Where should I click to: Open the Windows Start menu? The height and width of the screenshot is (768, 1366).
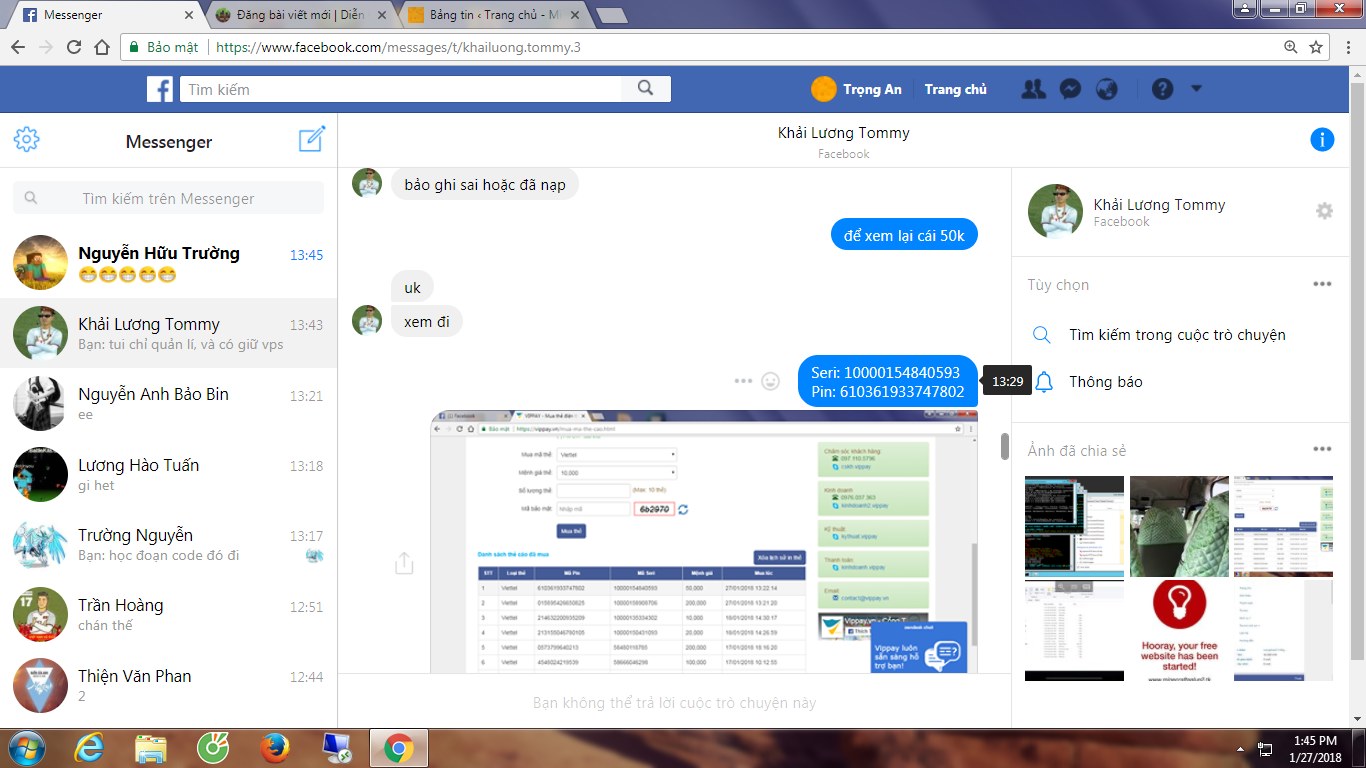coord(25,748)
